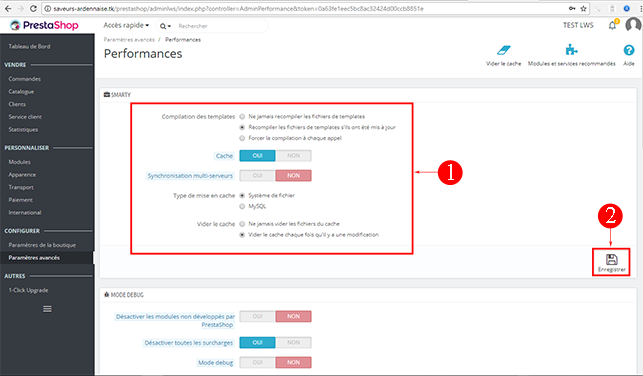This screenshot has height=376, width=643.
Task: Open Service client in the sidebar
Action: coord(25,117)
